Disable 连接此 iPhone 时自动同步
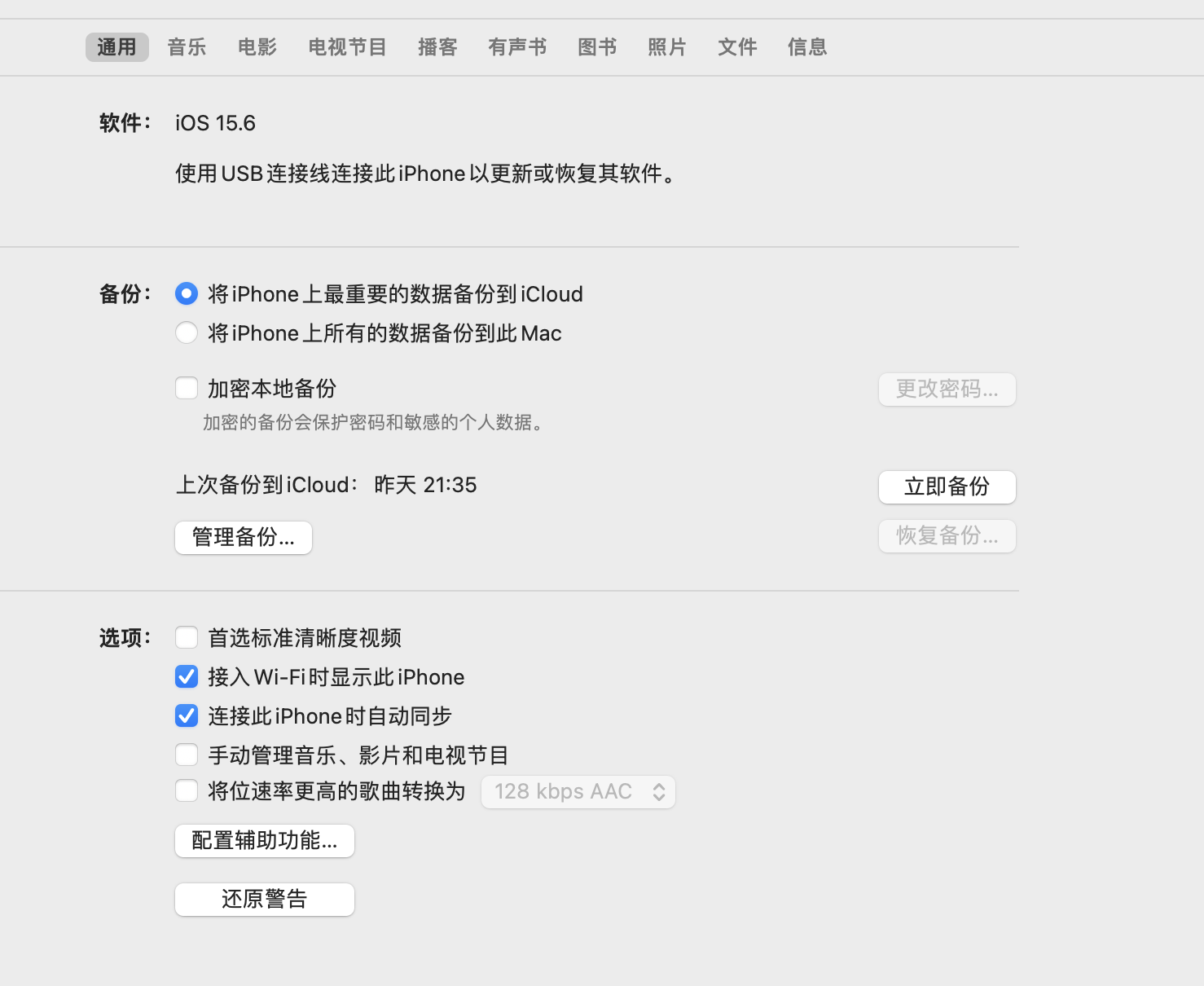The image size is (1204, 986). 187,715
